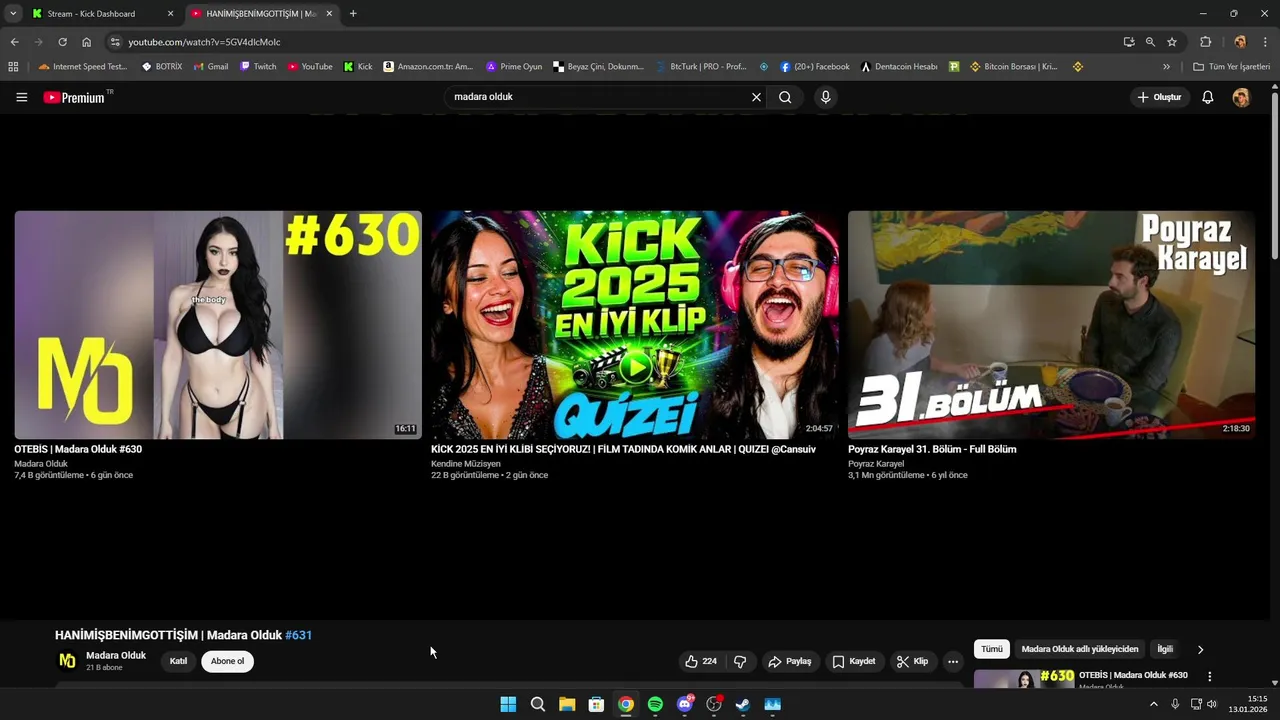View site information icon in address bar

pos(115,42)
